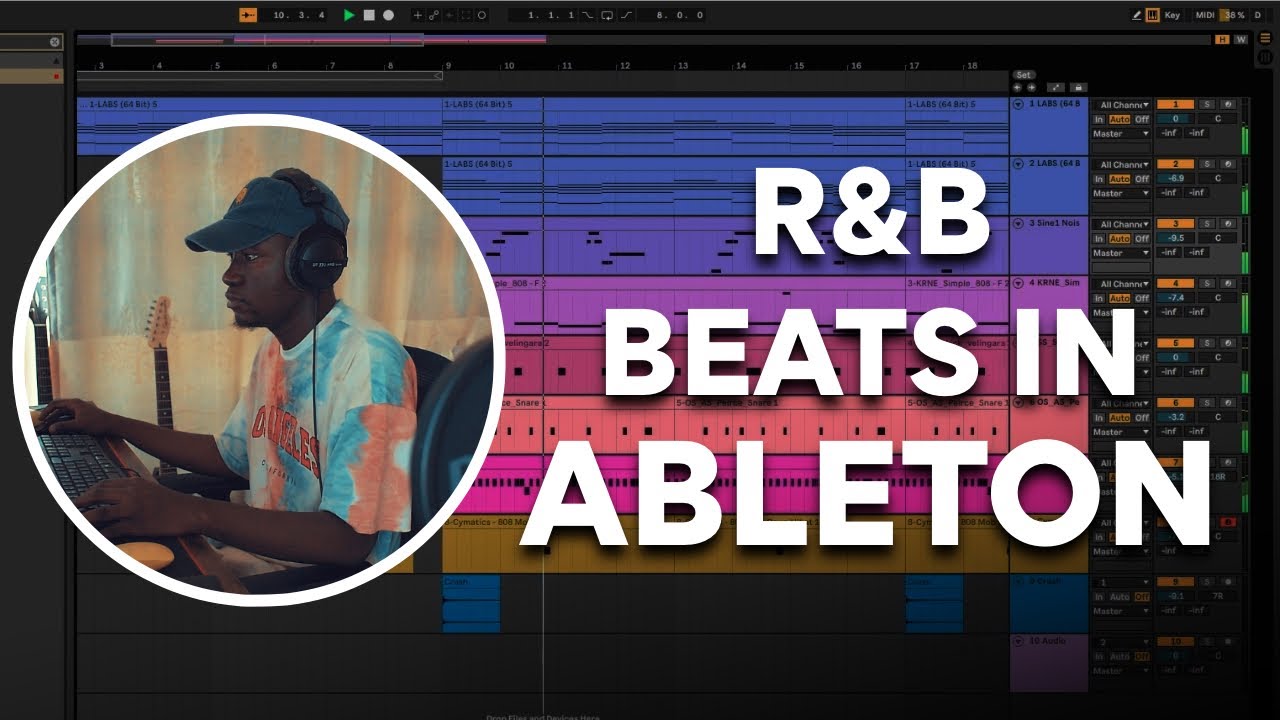Viewport: 1280px width, 720px height.
Task: Toggle track 1 activator button
Action: pyautogui.click(x=1176, y=105)
